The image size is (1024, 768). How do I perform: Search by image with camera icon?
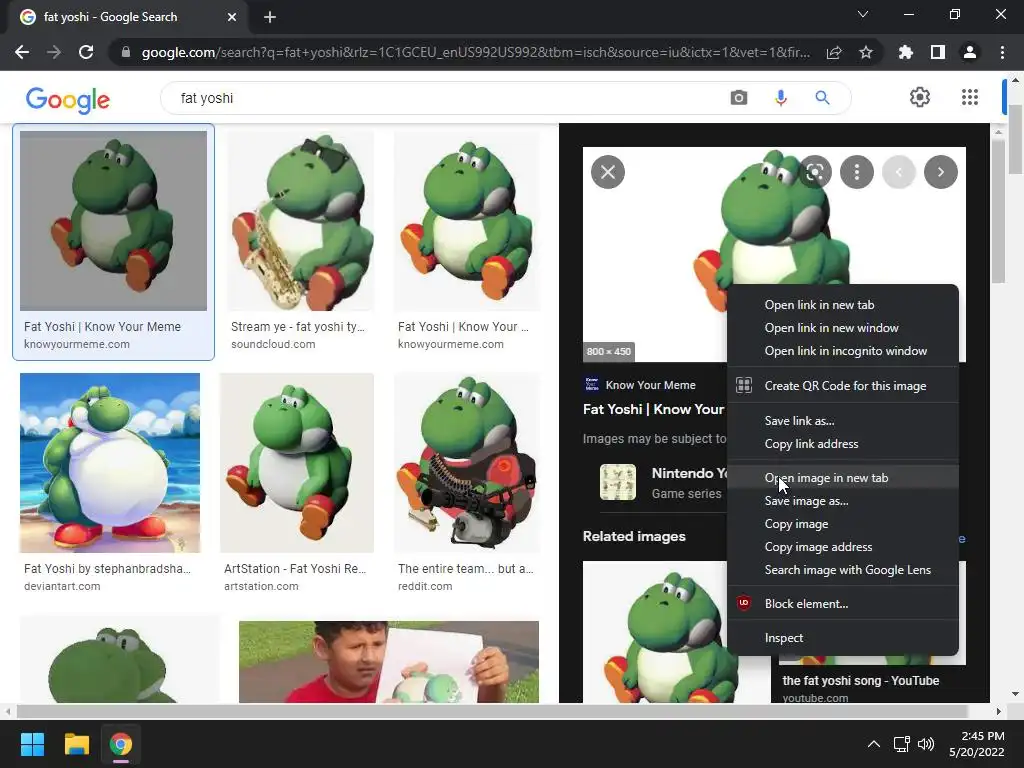point(739,98)
